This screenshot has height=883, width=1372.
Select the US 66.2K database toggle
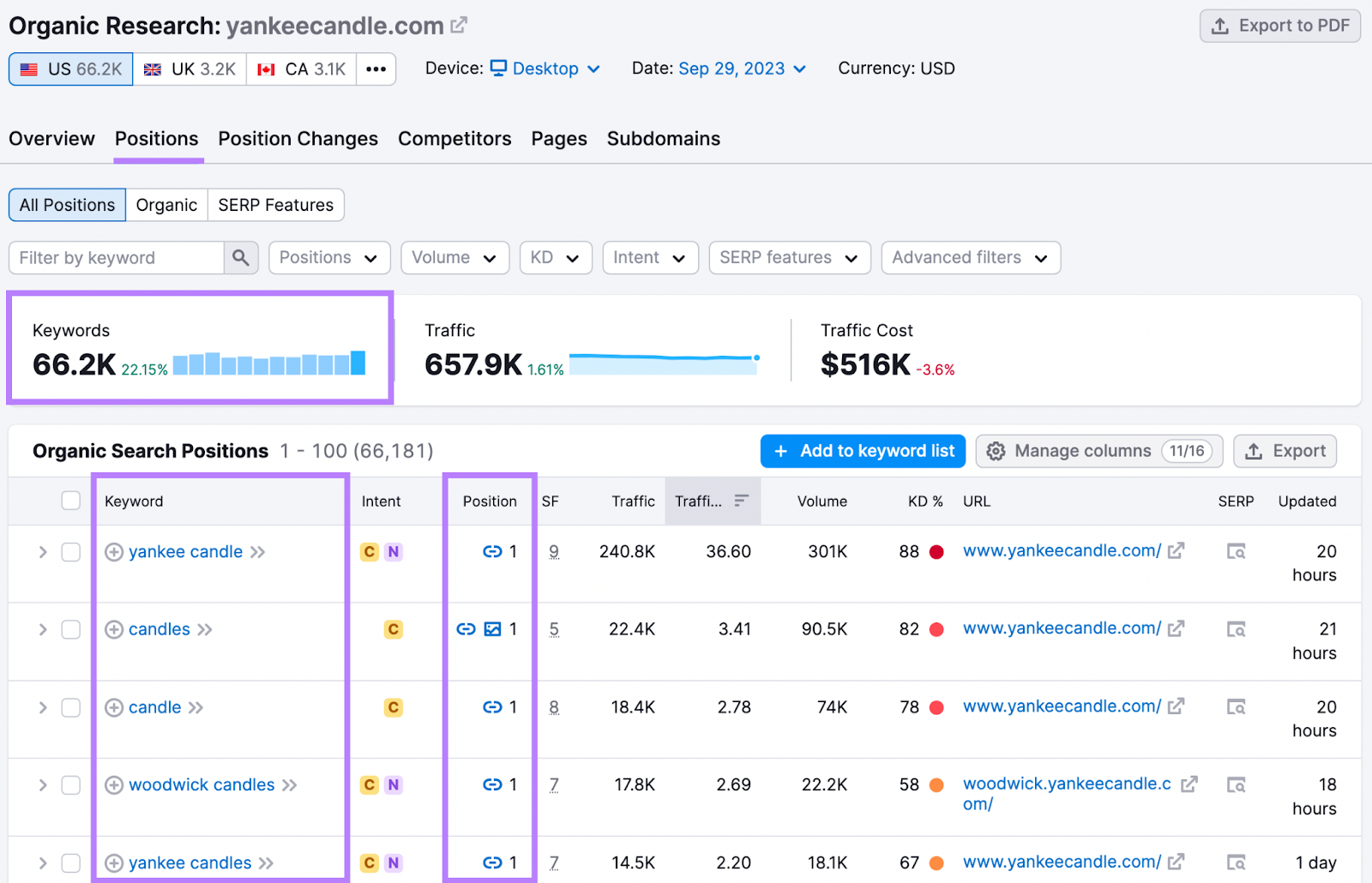(71, 69)
